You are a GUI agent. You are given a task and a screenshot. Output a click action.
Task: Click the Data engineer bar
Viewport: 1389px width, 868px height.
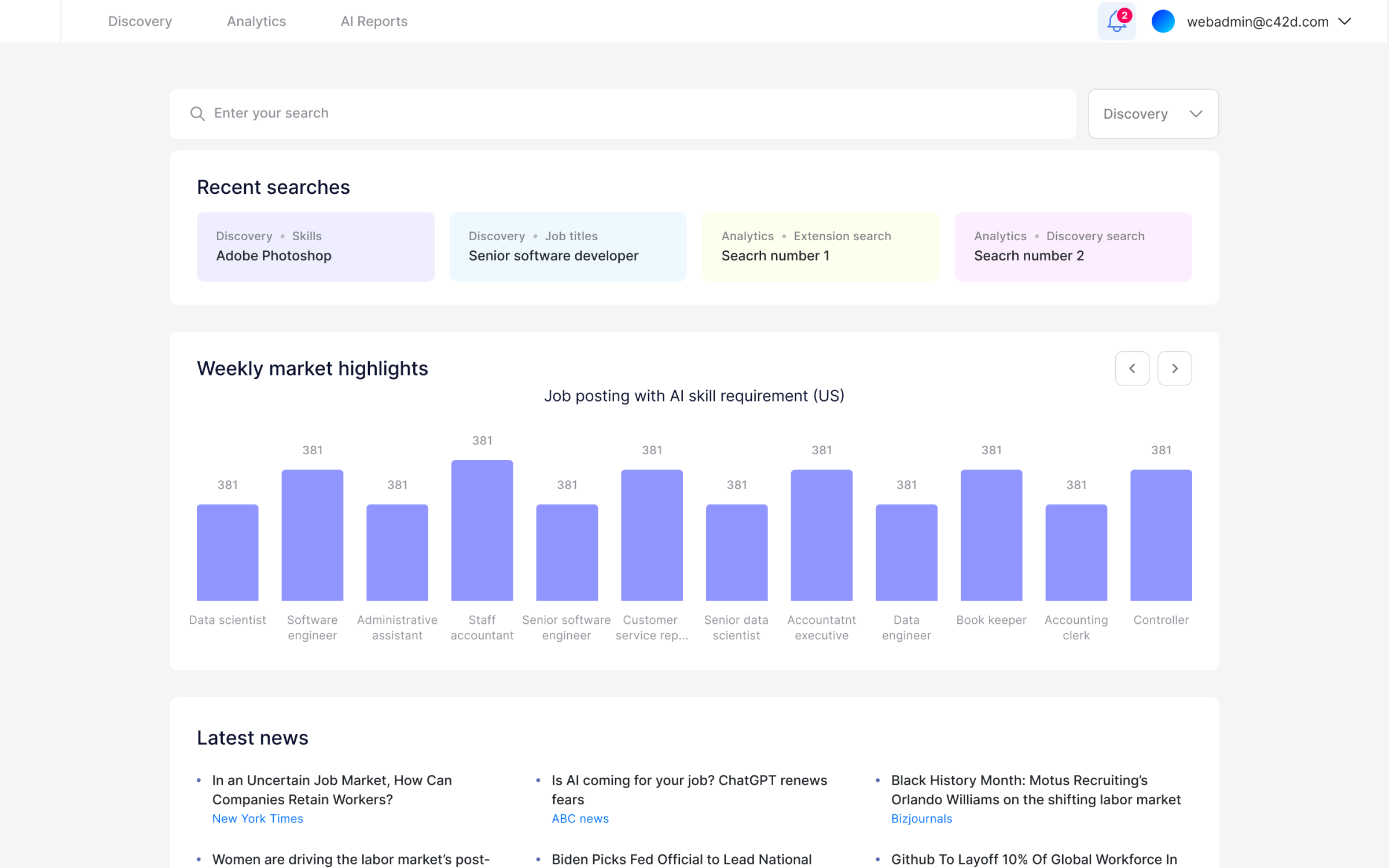[906, 552]
